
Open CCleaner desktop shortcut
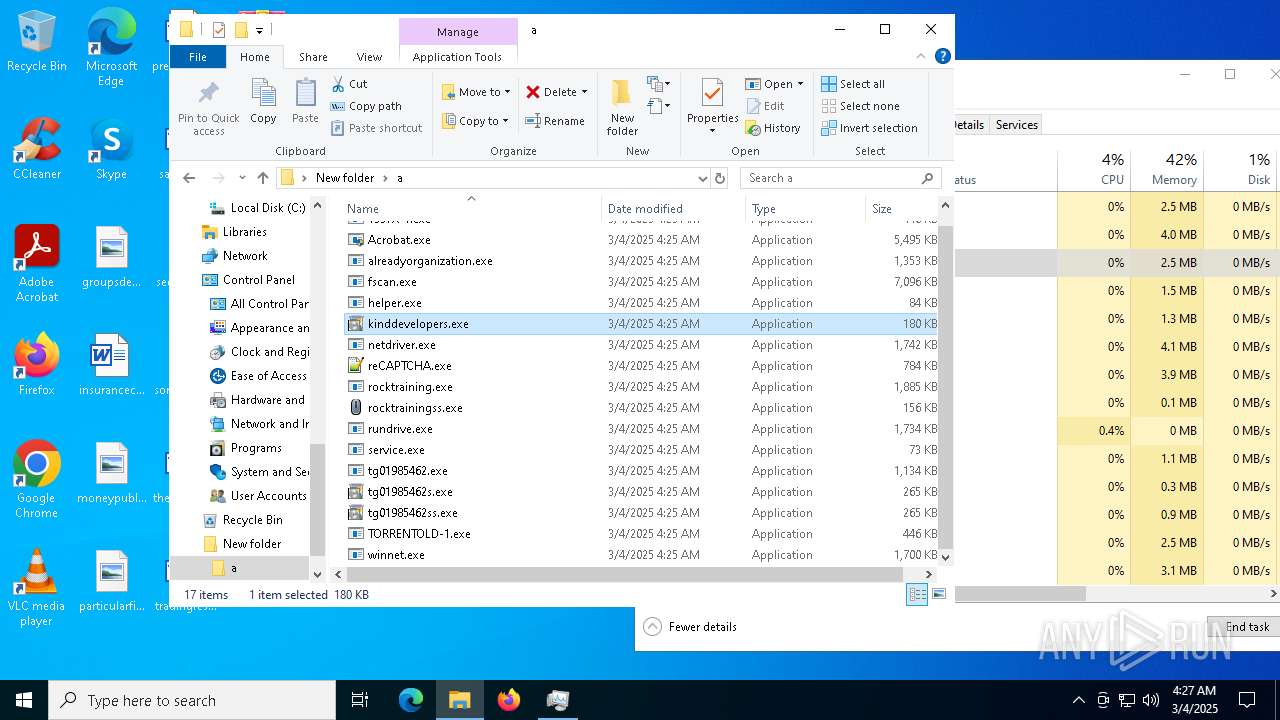coord(37,149)
